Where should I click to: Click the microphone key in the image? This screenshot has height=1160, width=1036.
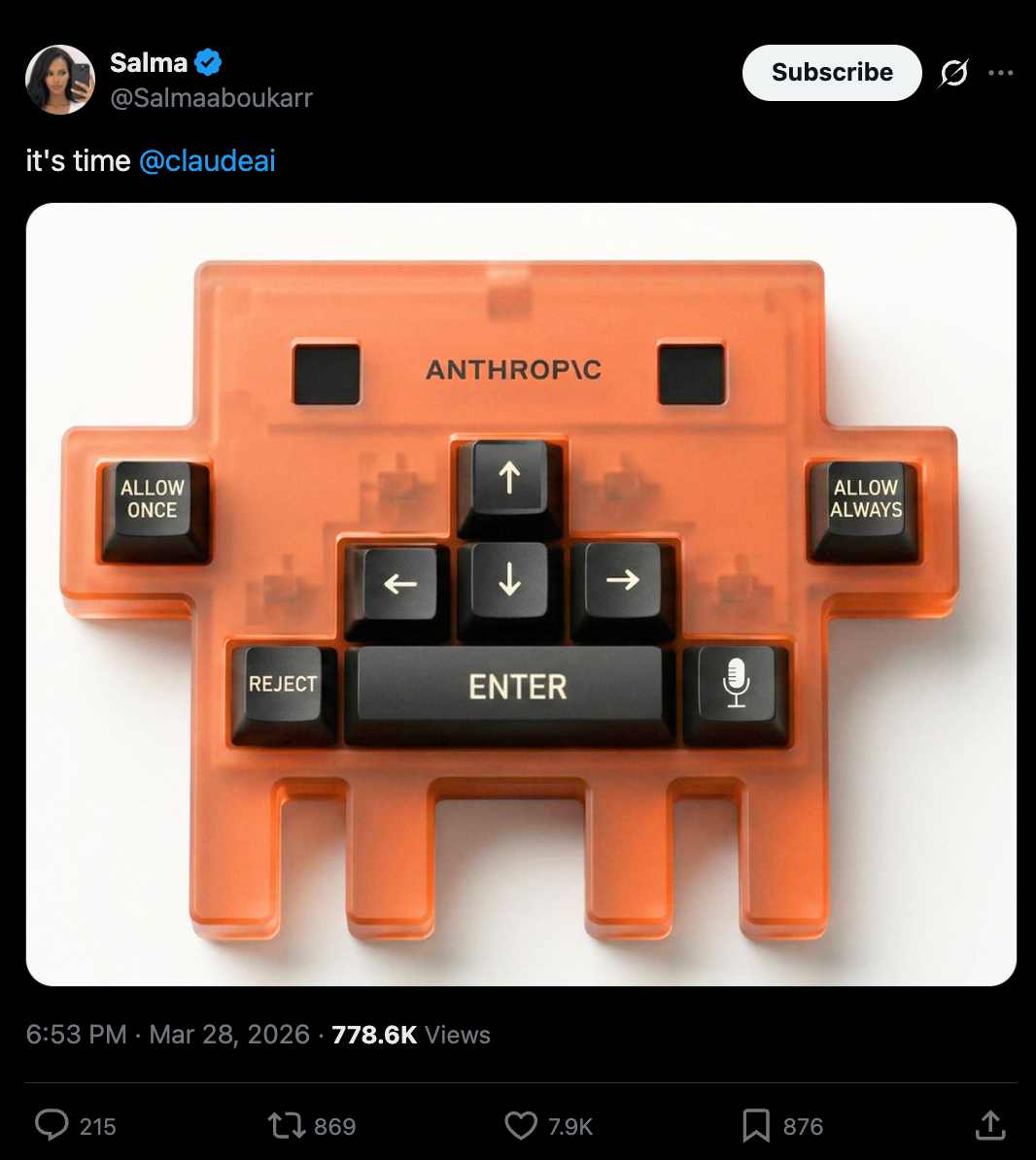point(736,692)
